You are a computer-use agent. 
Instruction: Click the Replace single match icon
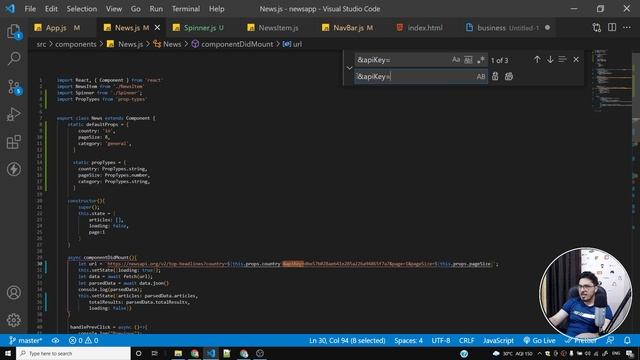495,76
